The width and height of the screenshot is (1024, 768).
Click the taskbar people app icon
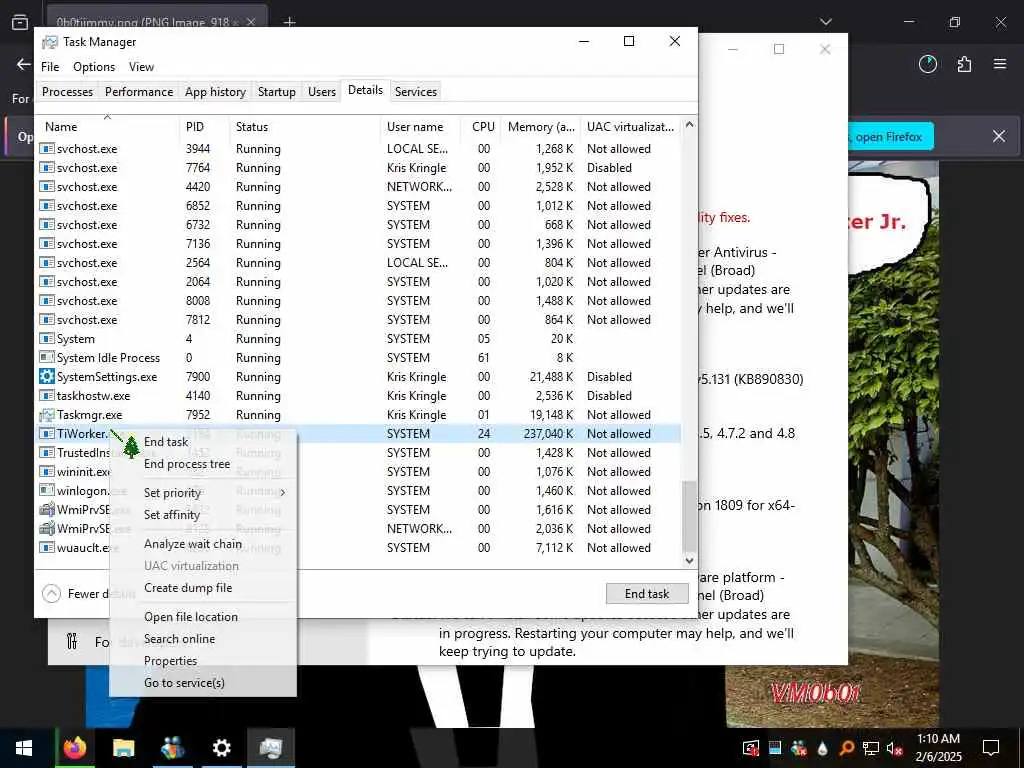pos(172,748)
